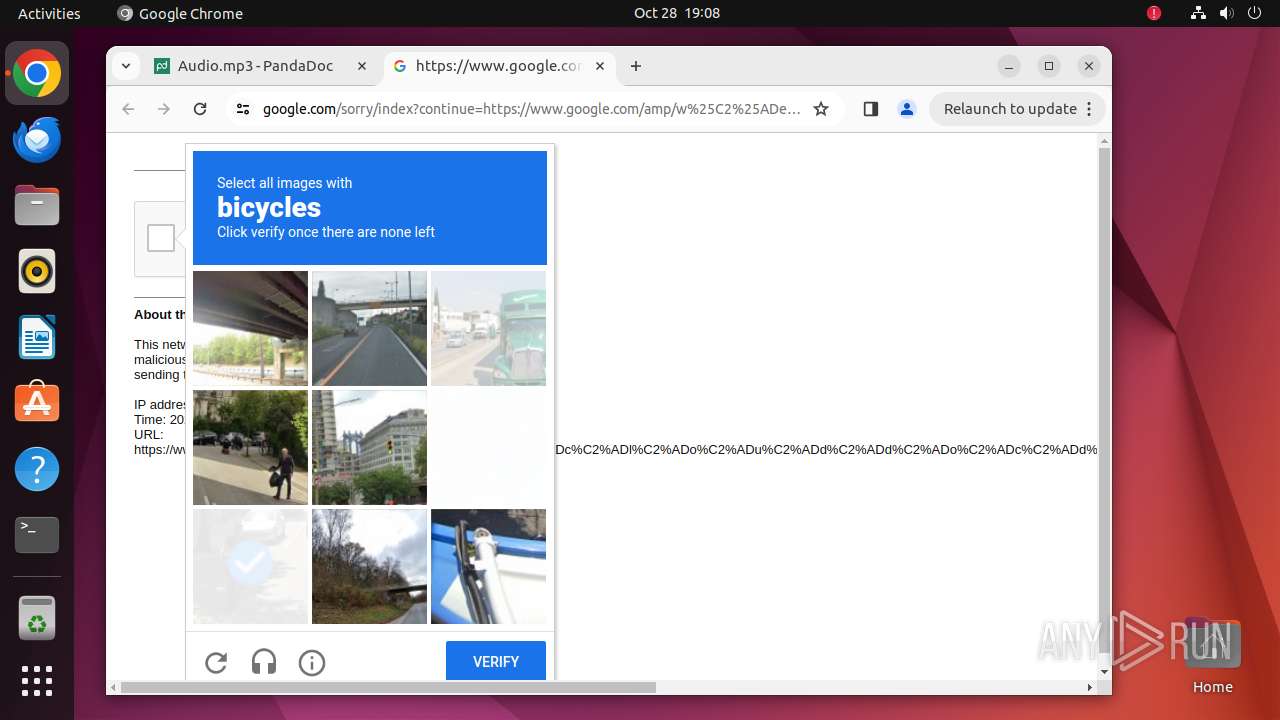1280x720 pixels.
Task: Open the captcha help info icon
Action: click(x=312, y=662)
